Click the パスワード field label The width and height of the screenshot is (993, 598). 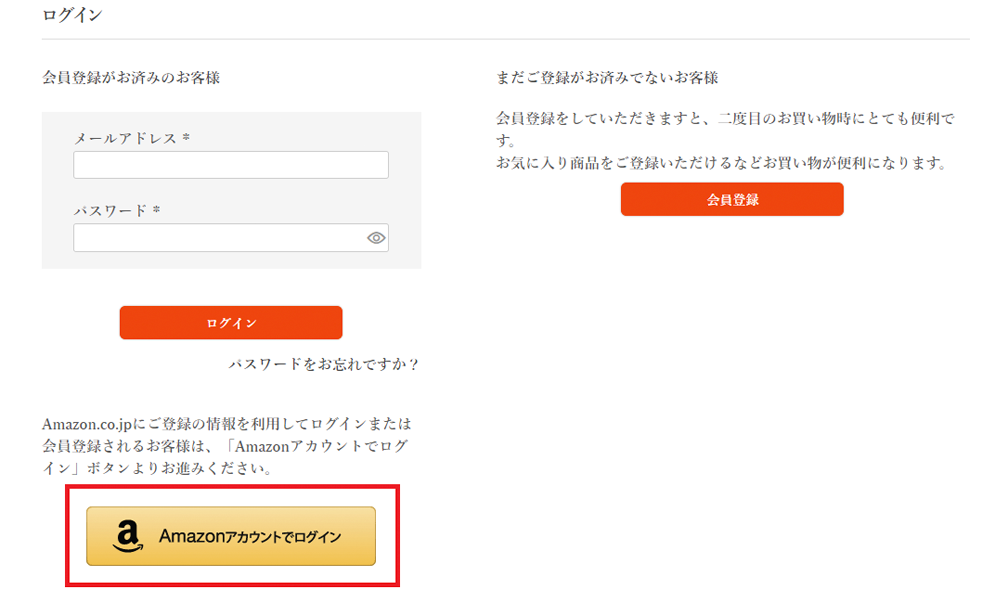110,211
